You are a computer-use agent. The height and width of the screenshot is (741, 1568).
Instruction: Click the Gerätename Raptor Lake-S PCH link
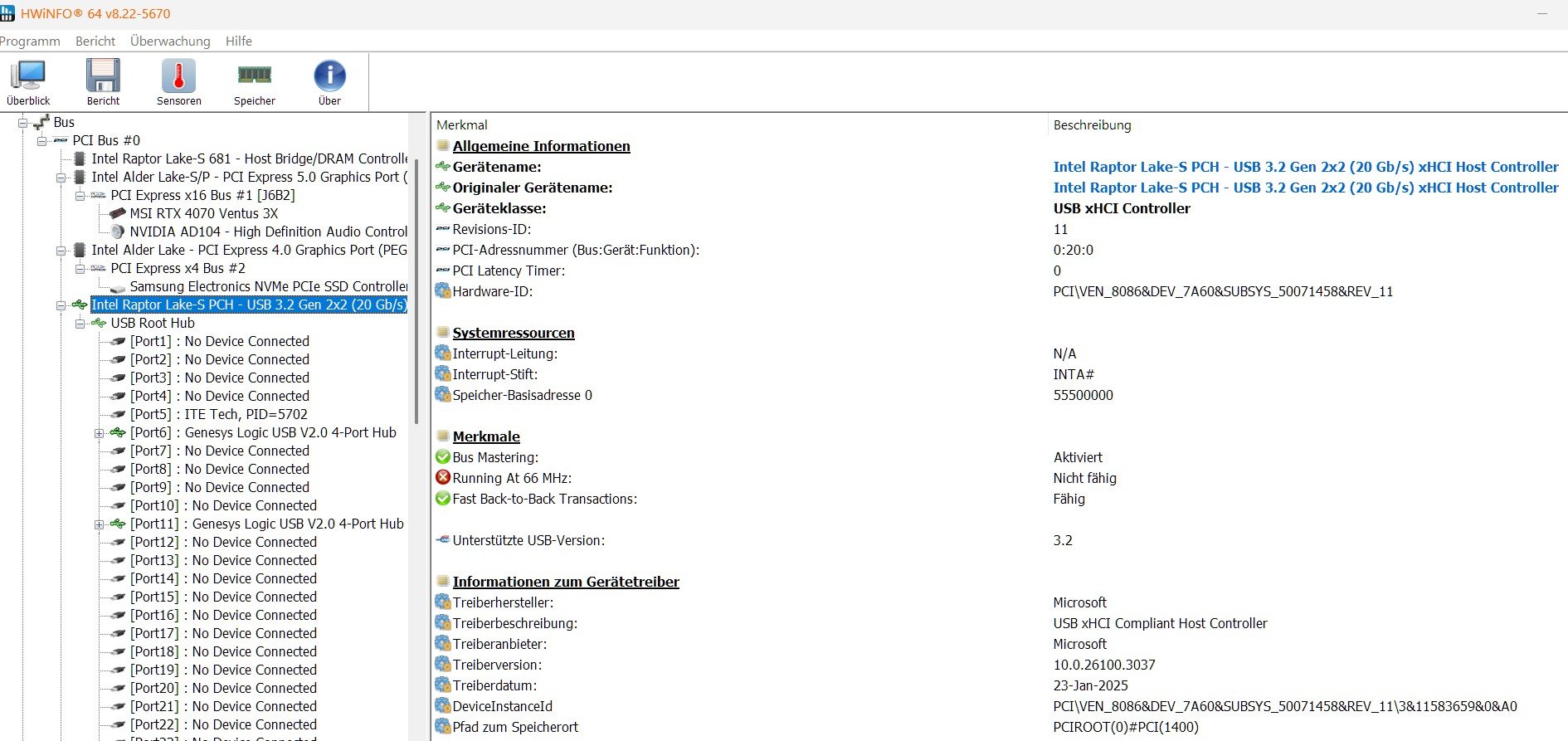pos(1306,167)
